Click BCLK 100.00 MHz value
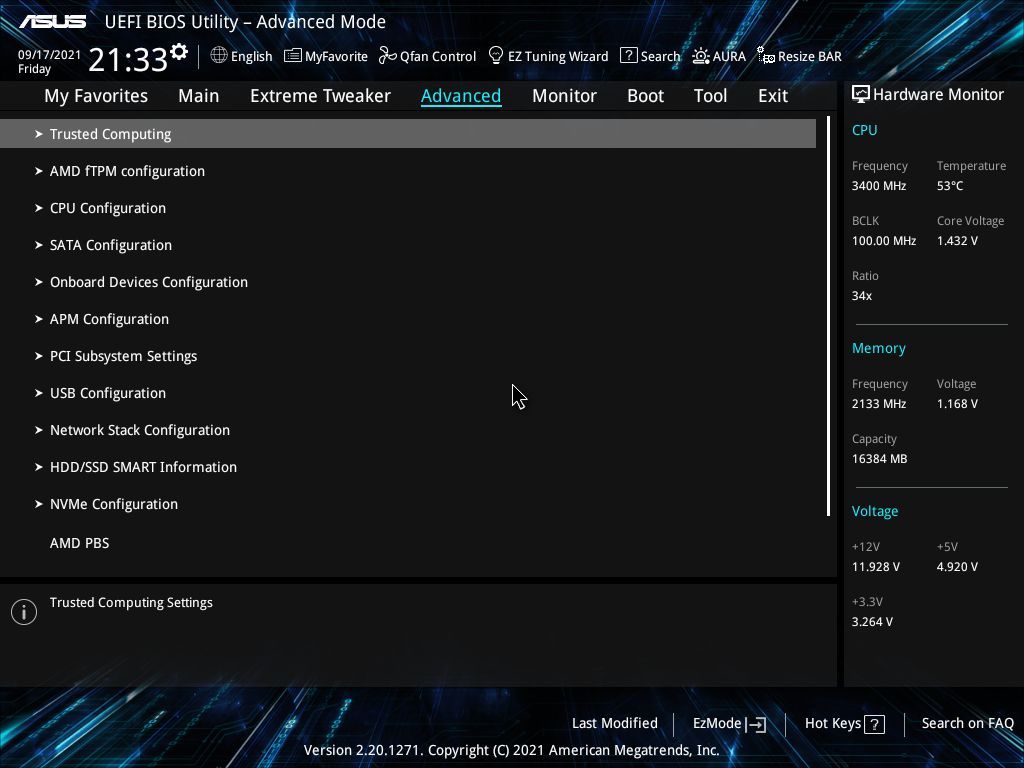The image size is (1024, 768). pos(884,241)
